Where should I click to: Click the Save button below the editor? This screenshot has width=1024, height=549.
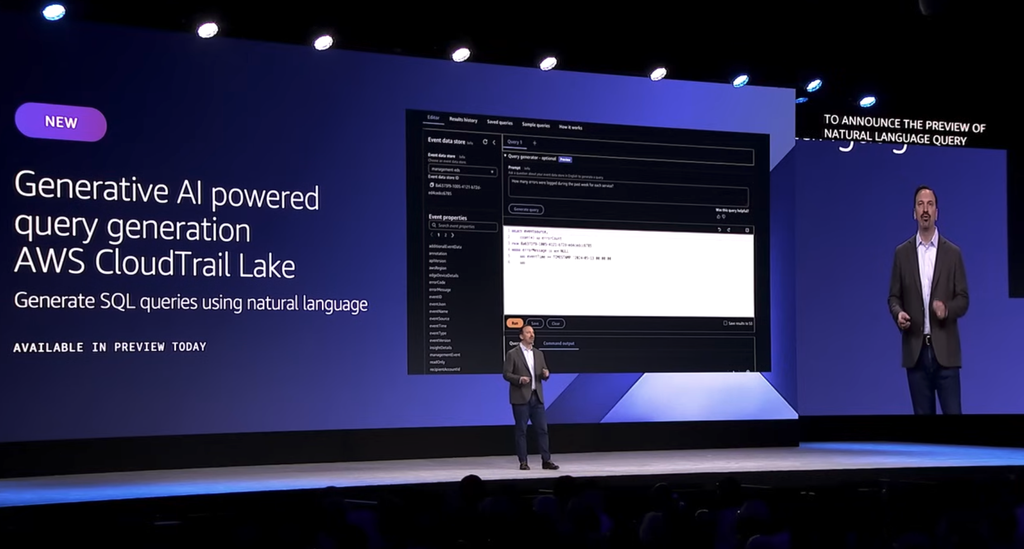(x=535, y=323)
